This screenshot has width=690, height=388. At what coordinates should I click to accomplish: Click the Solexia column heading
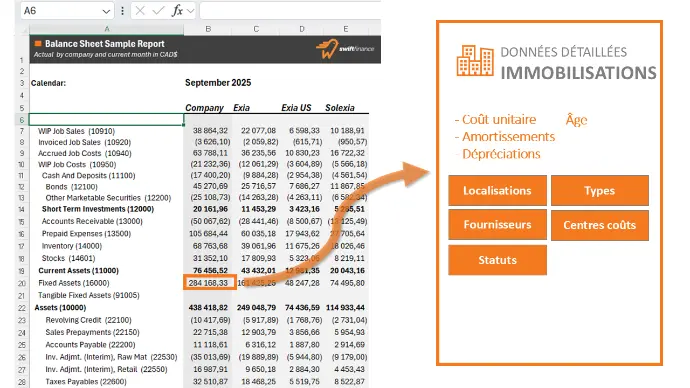tap(340, 108)
